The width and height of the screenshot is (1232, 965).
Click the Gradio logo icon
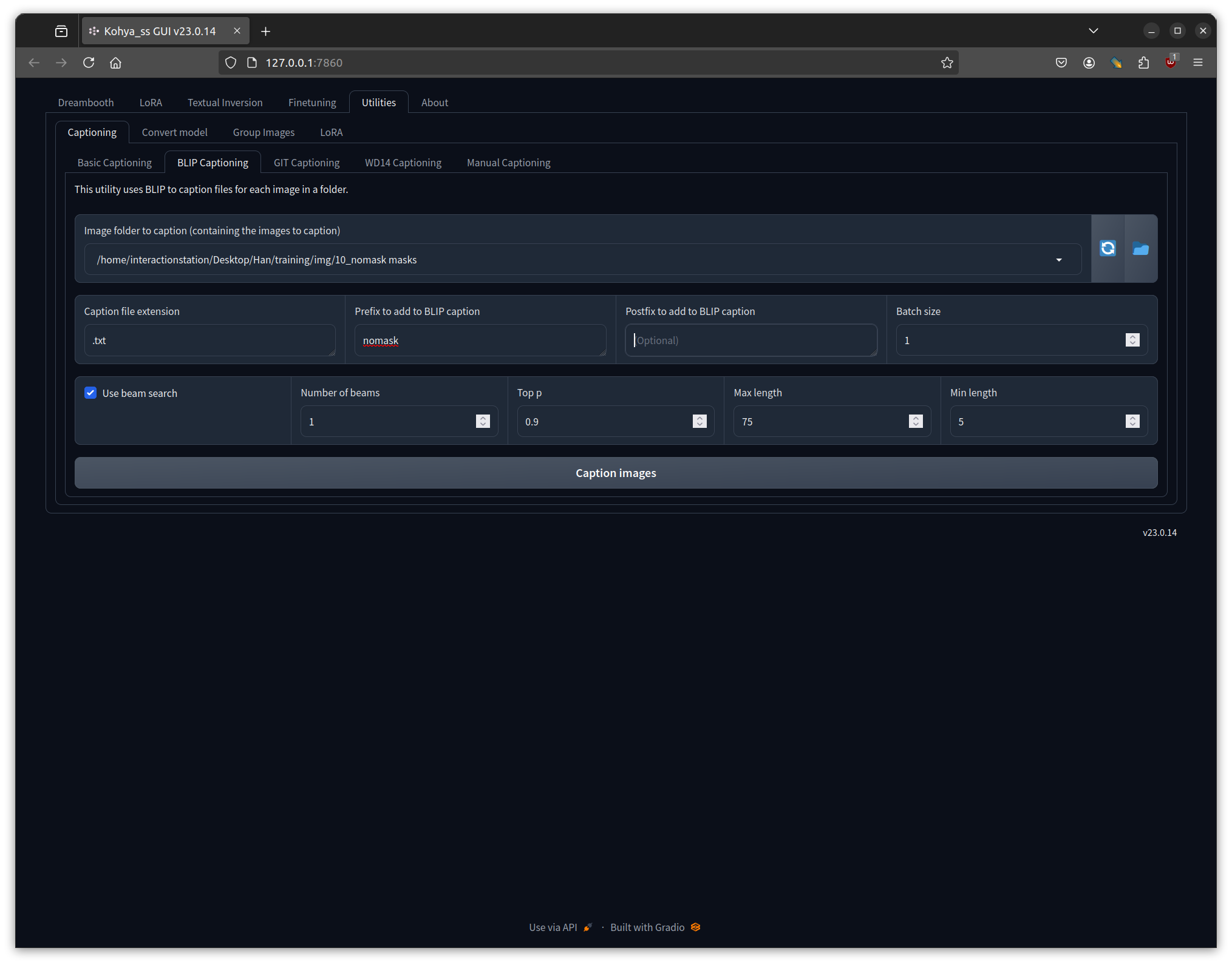tap(696, 927)
